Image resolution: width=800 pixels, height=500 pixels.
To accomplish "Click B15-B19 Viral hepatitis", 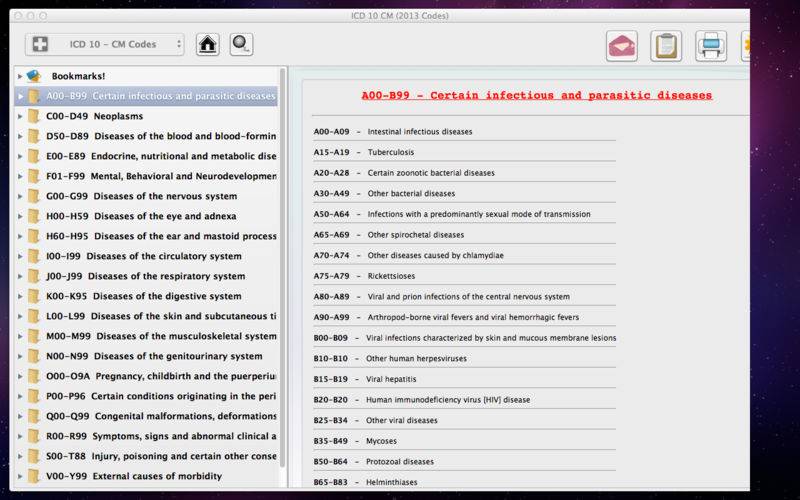I will (365, 379).
